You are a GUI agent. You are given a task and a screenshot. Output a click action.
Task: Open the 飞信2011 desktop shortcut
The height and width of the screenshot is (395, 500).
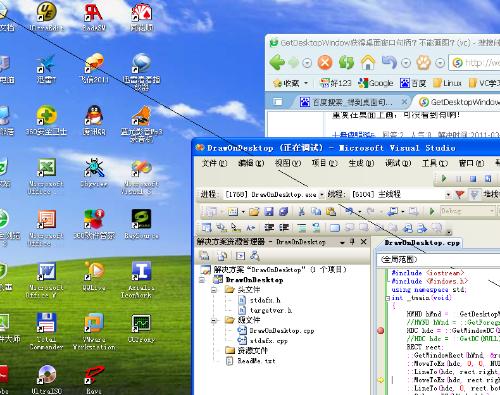94,67
